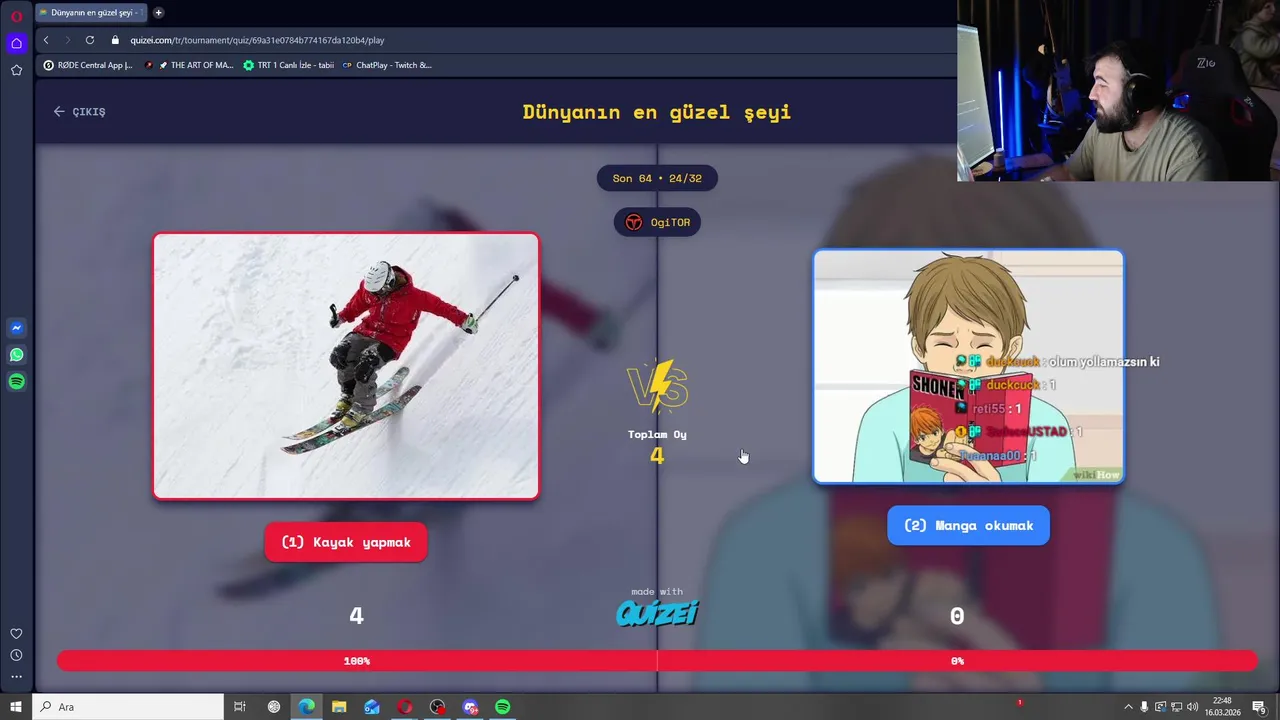Go back with the browser back arrow
The width and height of the screenshot is (1280, 720).
pos(46,40)
